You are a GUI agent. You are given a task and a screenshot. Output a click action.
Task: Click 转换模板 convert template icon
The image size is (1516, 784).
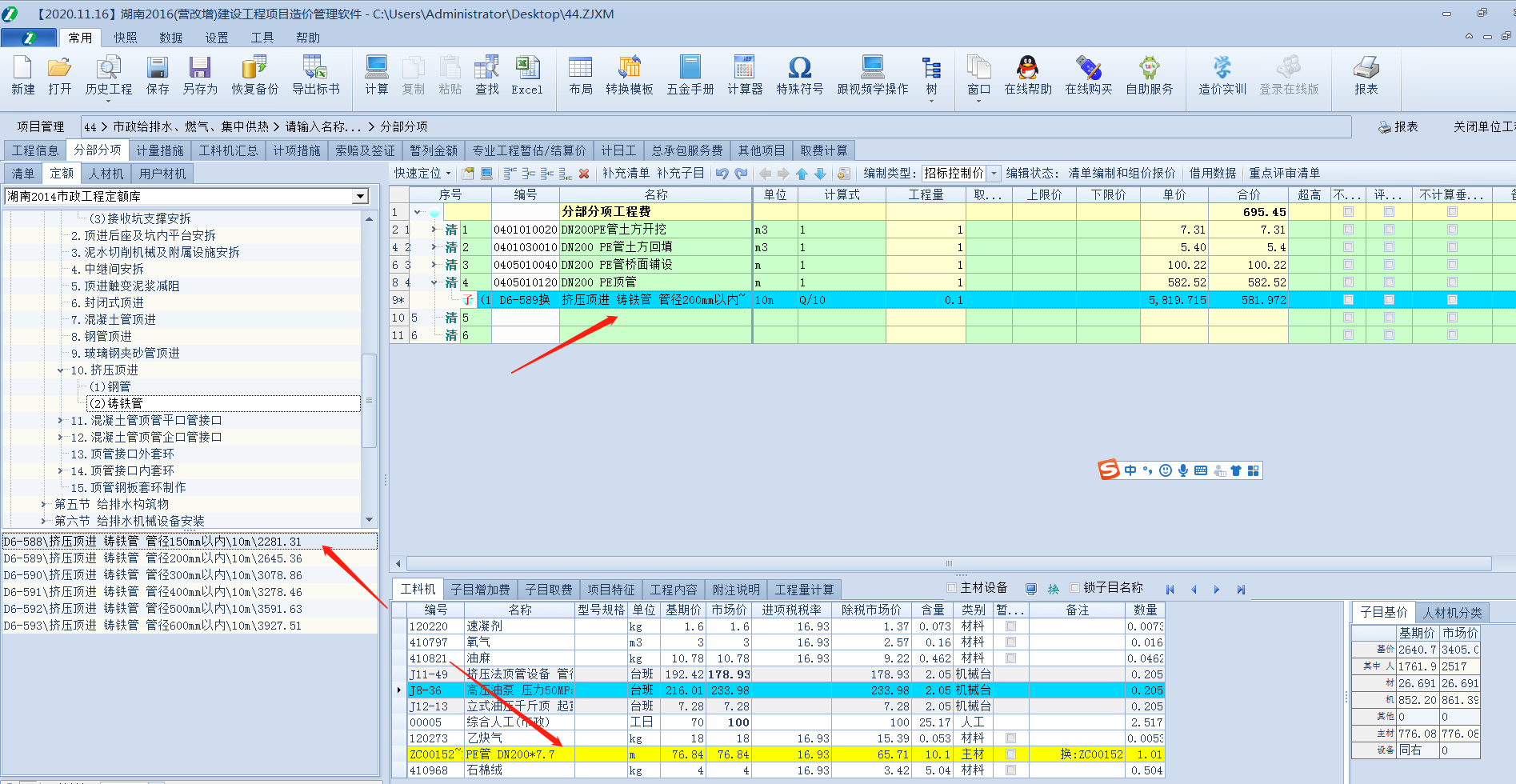pos(630,76)
